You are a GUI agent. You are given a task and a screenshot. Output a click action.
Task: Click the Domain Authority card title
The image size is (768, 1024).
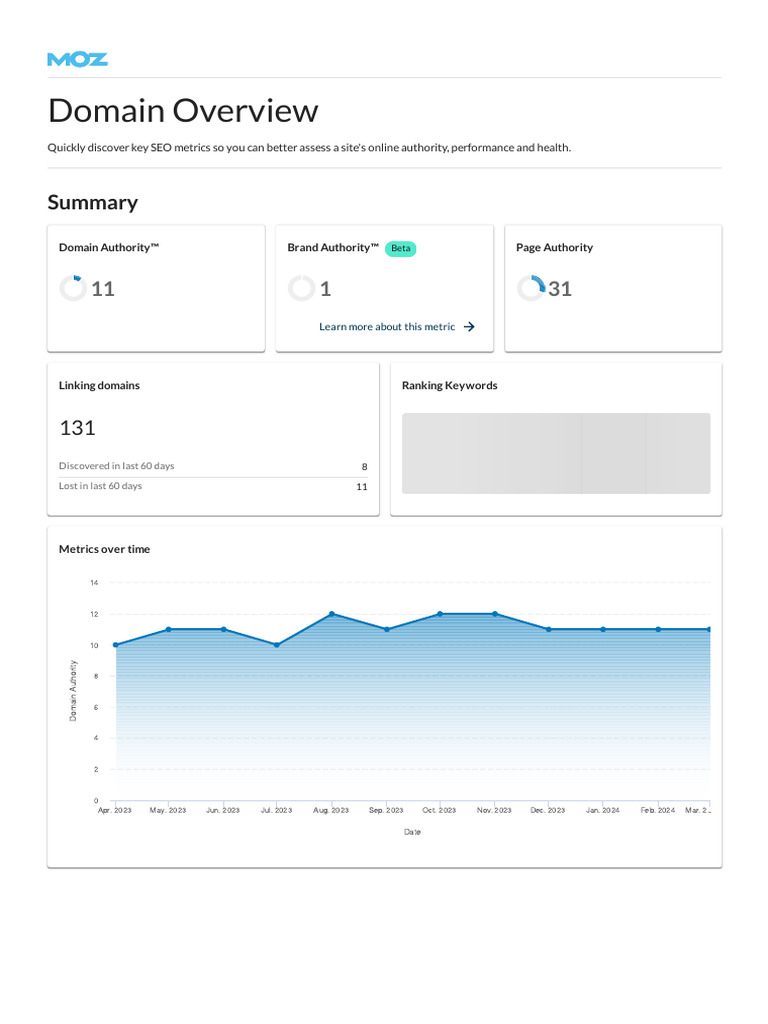pos(109,248)
